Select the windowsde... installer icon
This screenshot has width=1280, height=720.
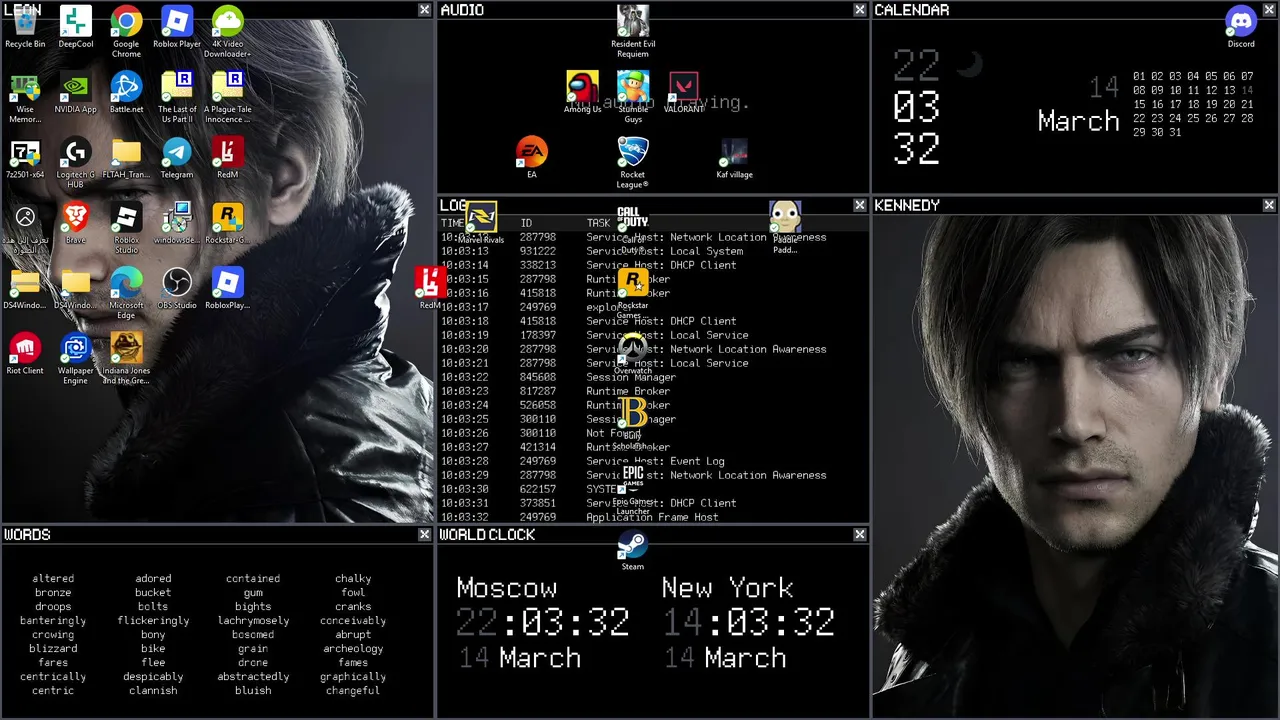(x=177, y=224)
